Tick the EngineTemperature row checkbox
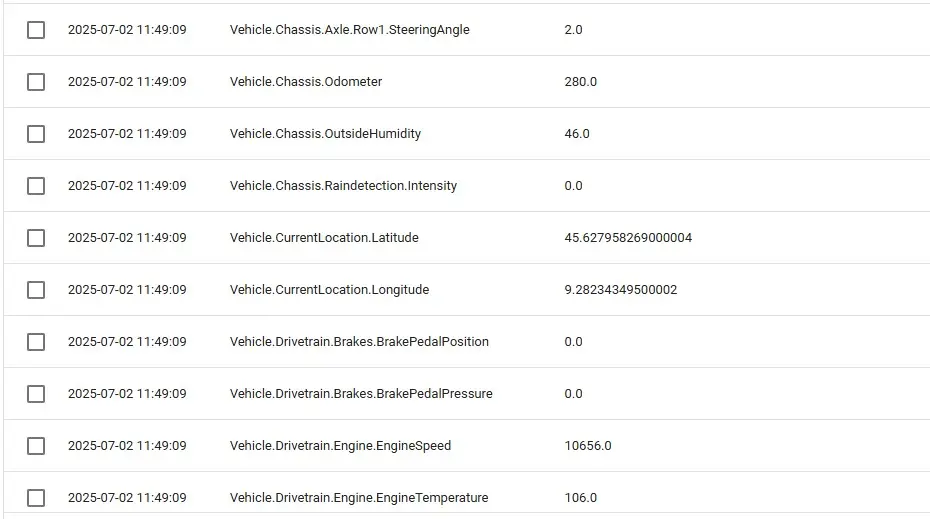 coord(36,498)
